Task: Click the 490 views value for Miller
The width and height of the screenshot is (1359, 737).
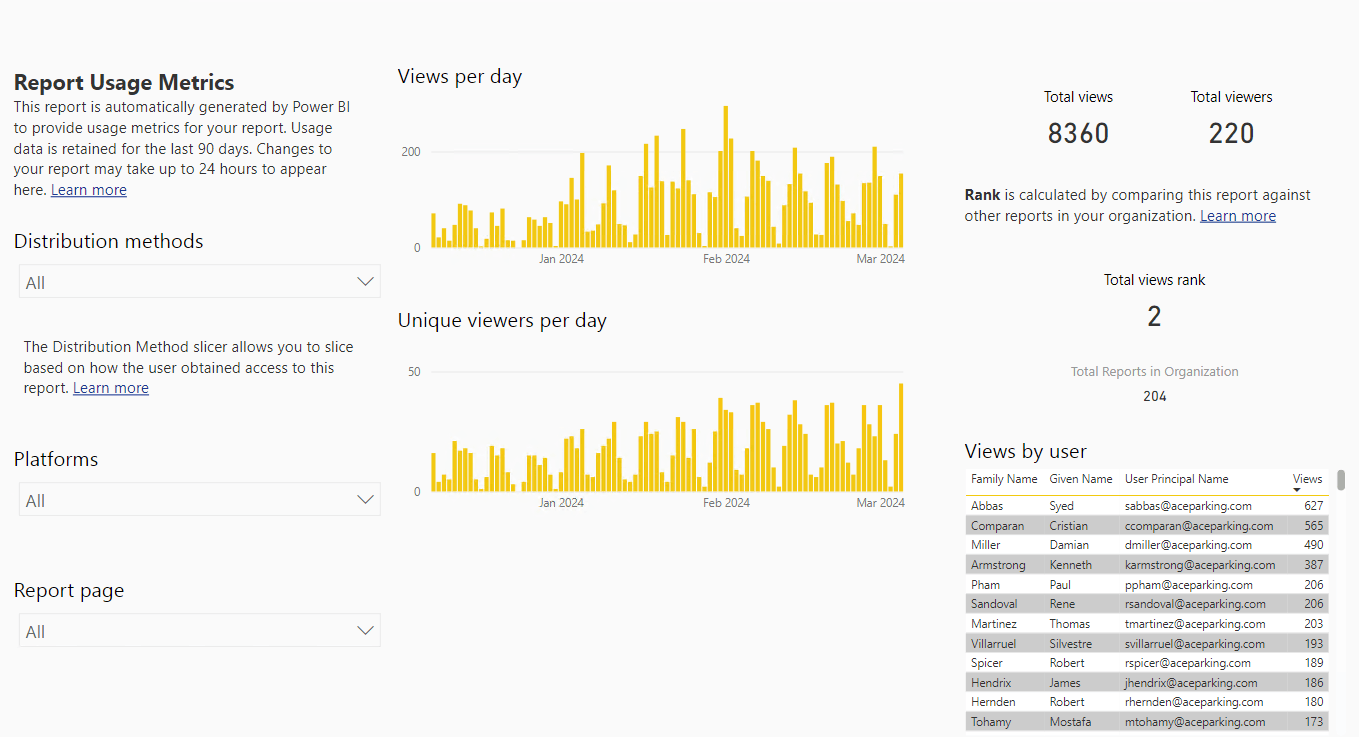Action: coord(1314,545)
